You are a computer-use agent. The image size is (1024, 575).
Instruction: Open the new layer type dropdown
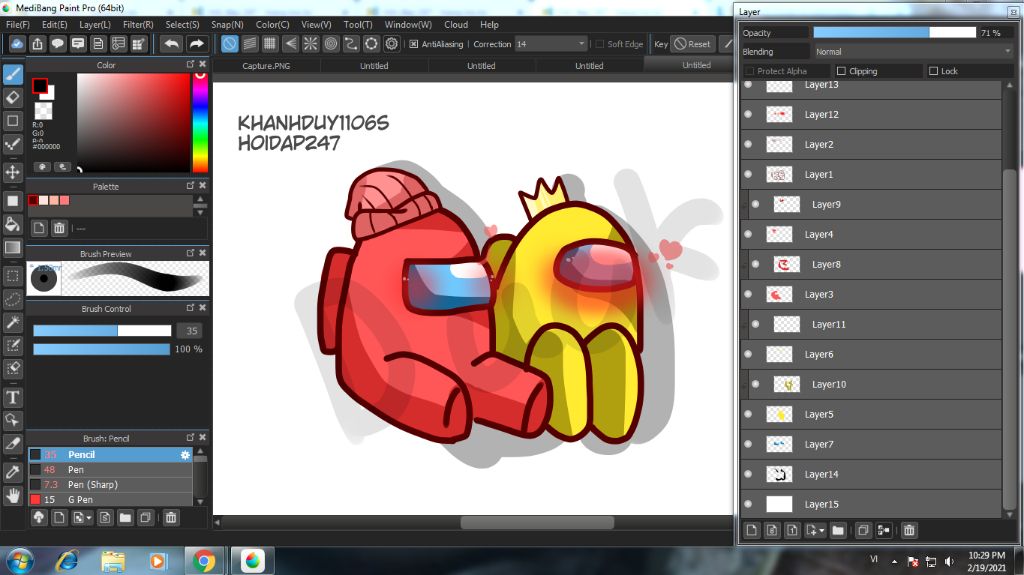pos(822,530)
